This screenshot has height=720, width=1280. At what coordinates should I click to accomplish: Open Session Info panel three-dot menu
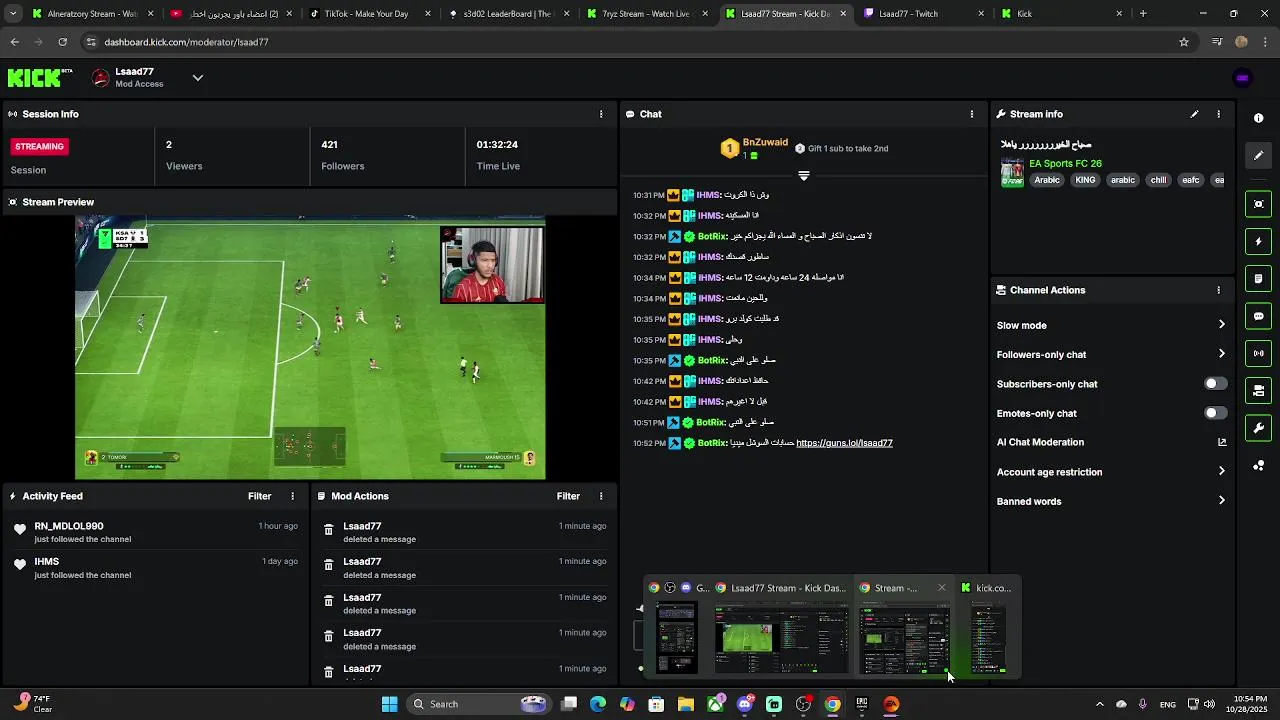click(601, 114)
